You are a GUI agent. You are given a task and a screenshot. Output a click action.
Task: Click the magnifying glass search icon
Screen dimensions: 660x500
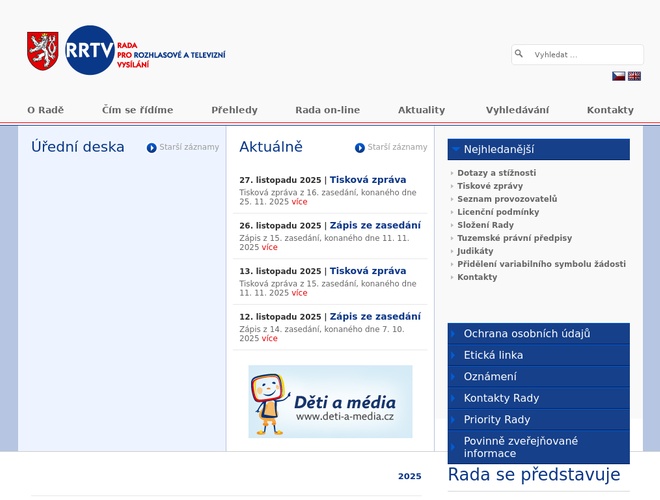pos(519,54)
